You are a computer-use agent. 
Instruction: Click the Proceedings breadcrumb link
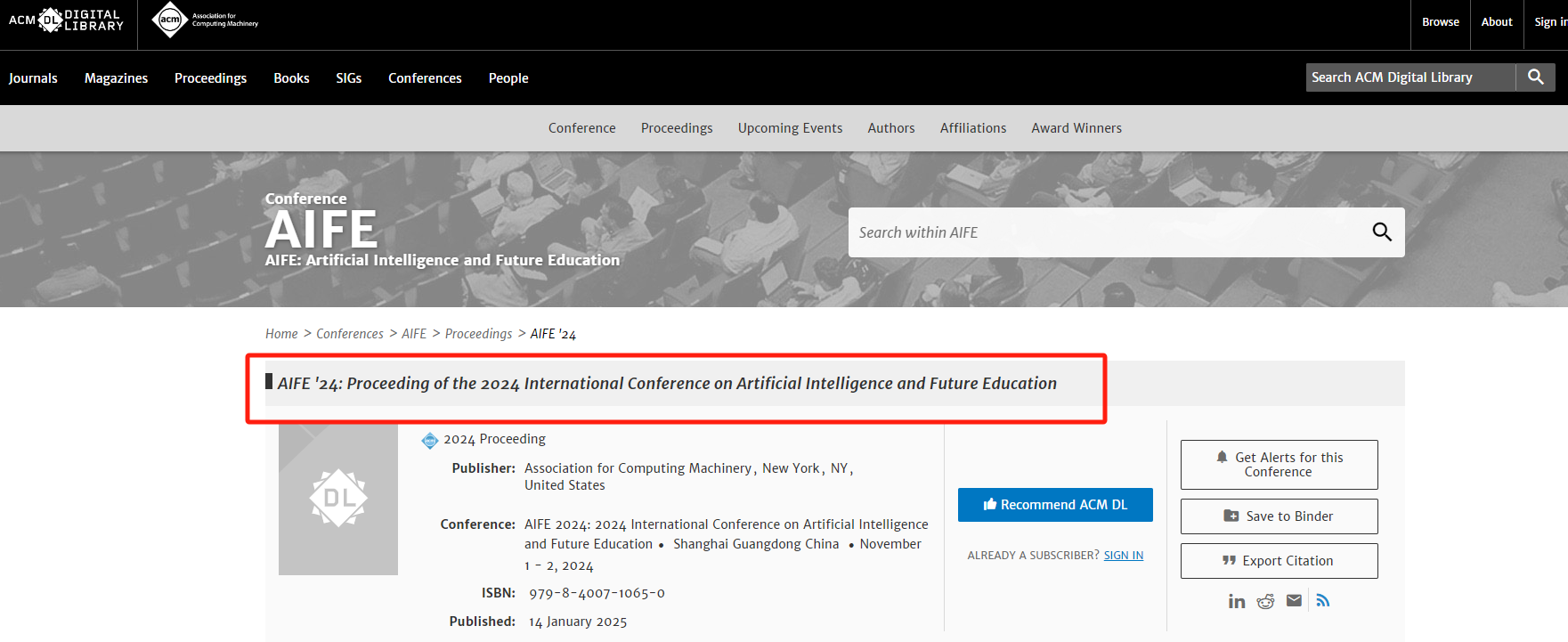[x=478, y=334]
